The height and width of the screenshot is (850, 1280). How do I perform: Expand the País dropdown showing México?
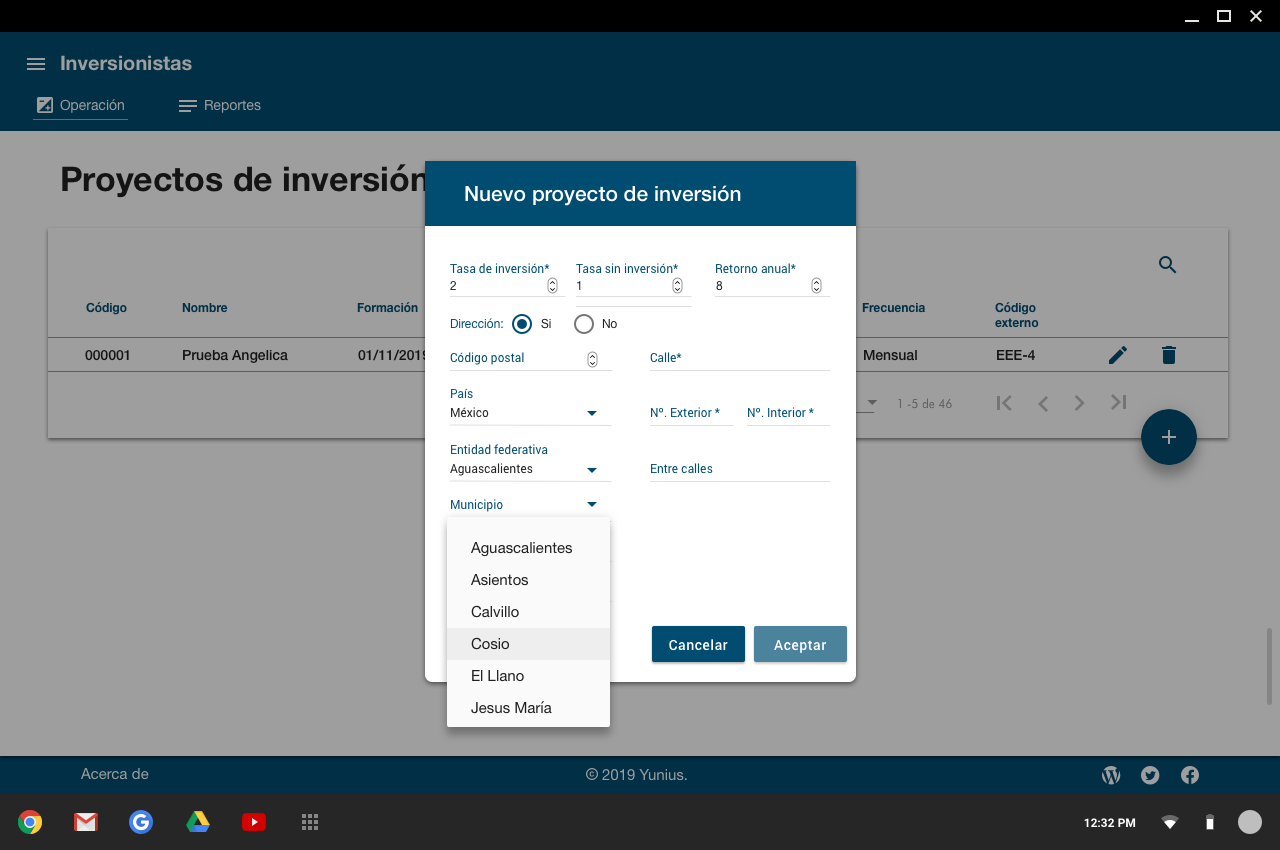tap(530, 413)
